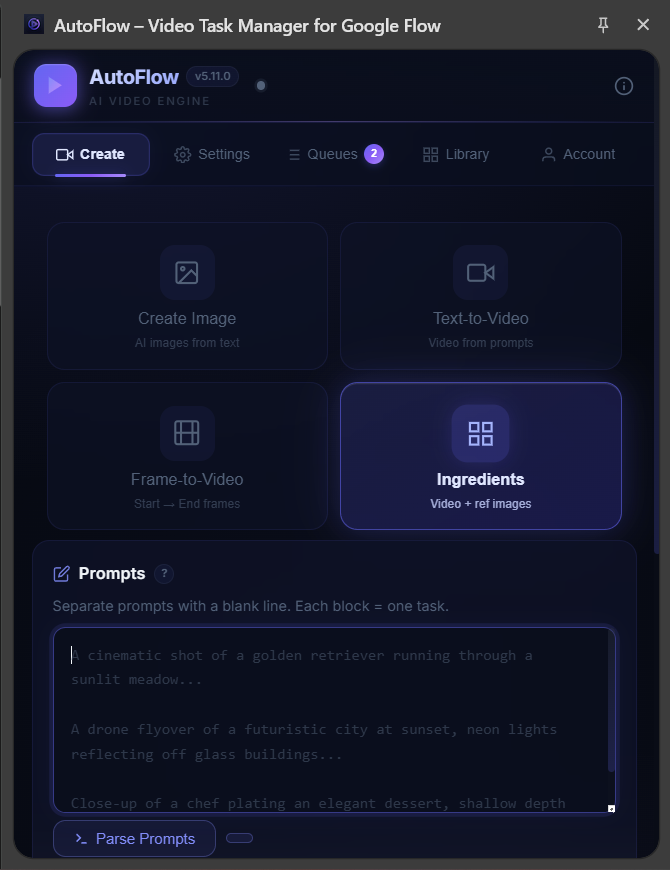Image resolution: width=670 pixels, height=870 pixels.
Task: Click the Prompts edit pencil icon
Action: coord(62,574)
